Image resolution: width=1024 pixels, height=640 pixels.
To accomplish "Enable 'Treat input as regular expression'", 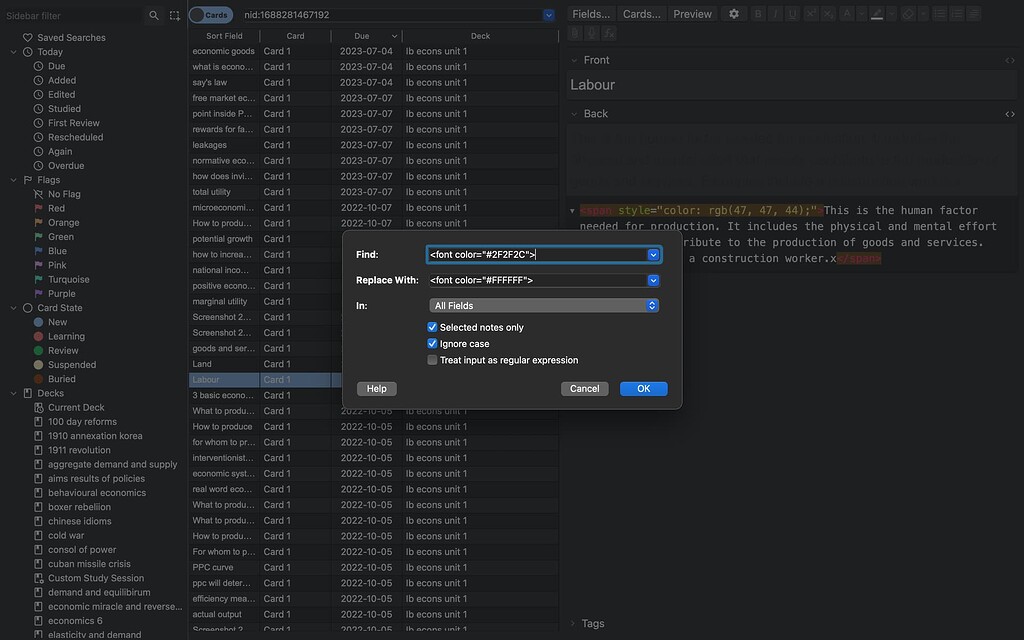I will [x=432, y=359].
